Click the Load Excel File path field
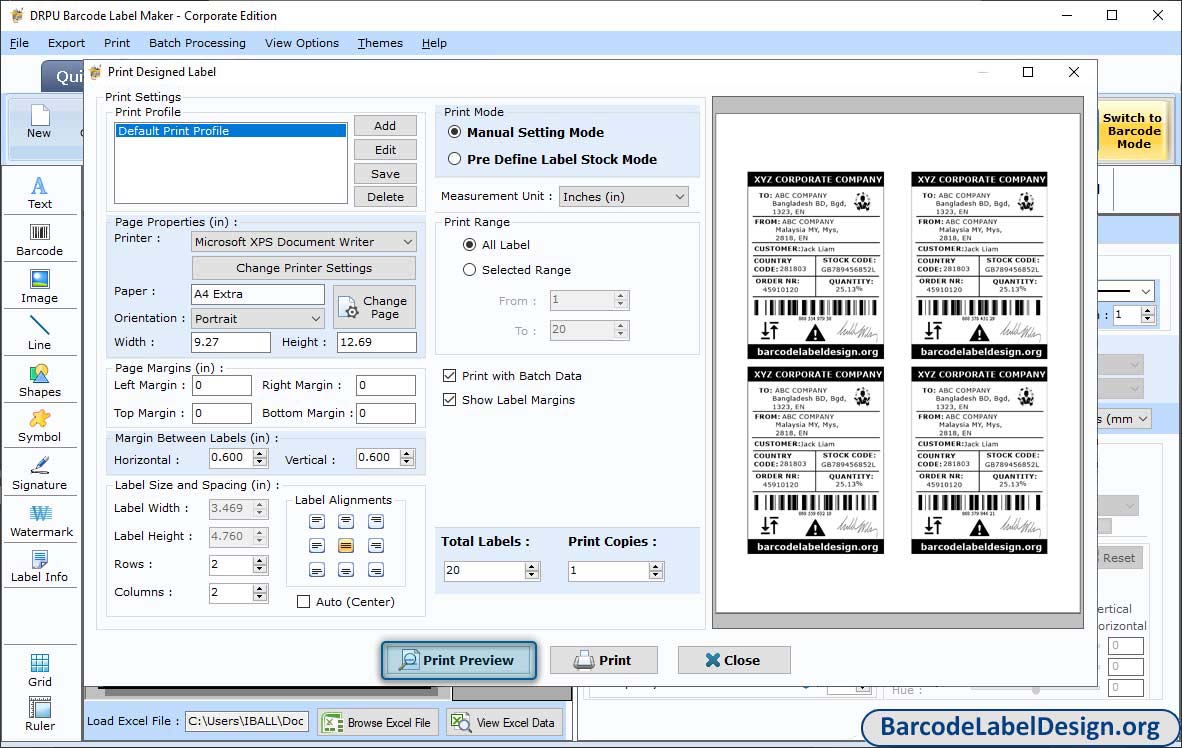Screen dimensions: 1182x748 (247, 721)
